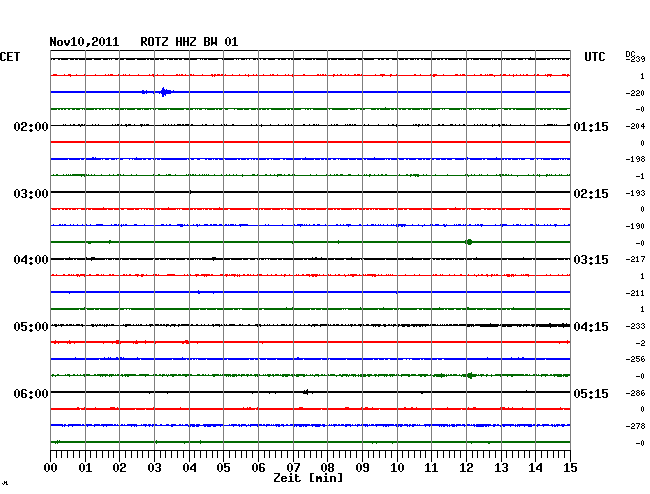Viewport: 650px width, 494px height.
Task: Click the DC offset value -211
Action: [635, 293]
